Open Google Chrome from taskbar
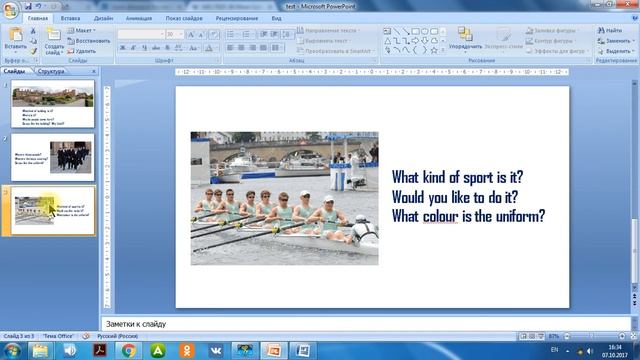The image size is (640, 360). point(128,351)
